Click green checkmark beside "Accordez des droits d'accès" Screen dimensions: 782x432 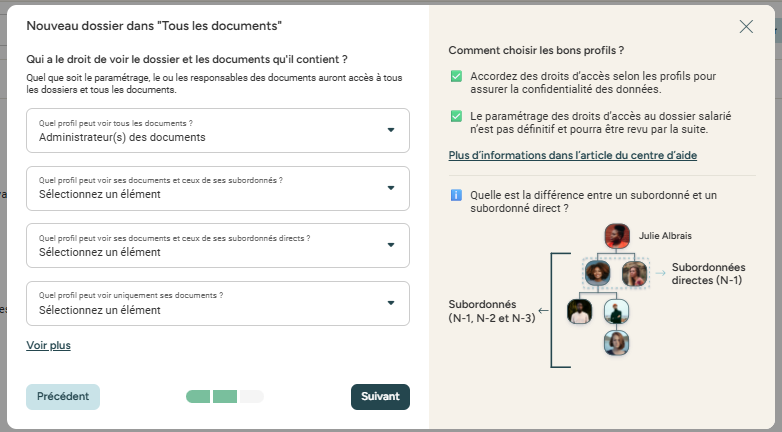(456, 76)
